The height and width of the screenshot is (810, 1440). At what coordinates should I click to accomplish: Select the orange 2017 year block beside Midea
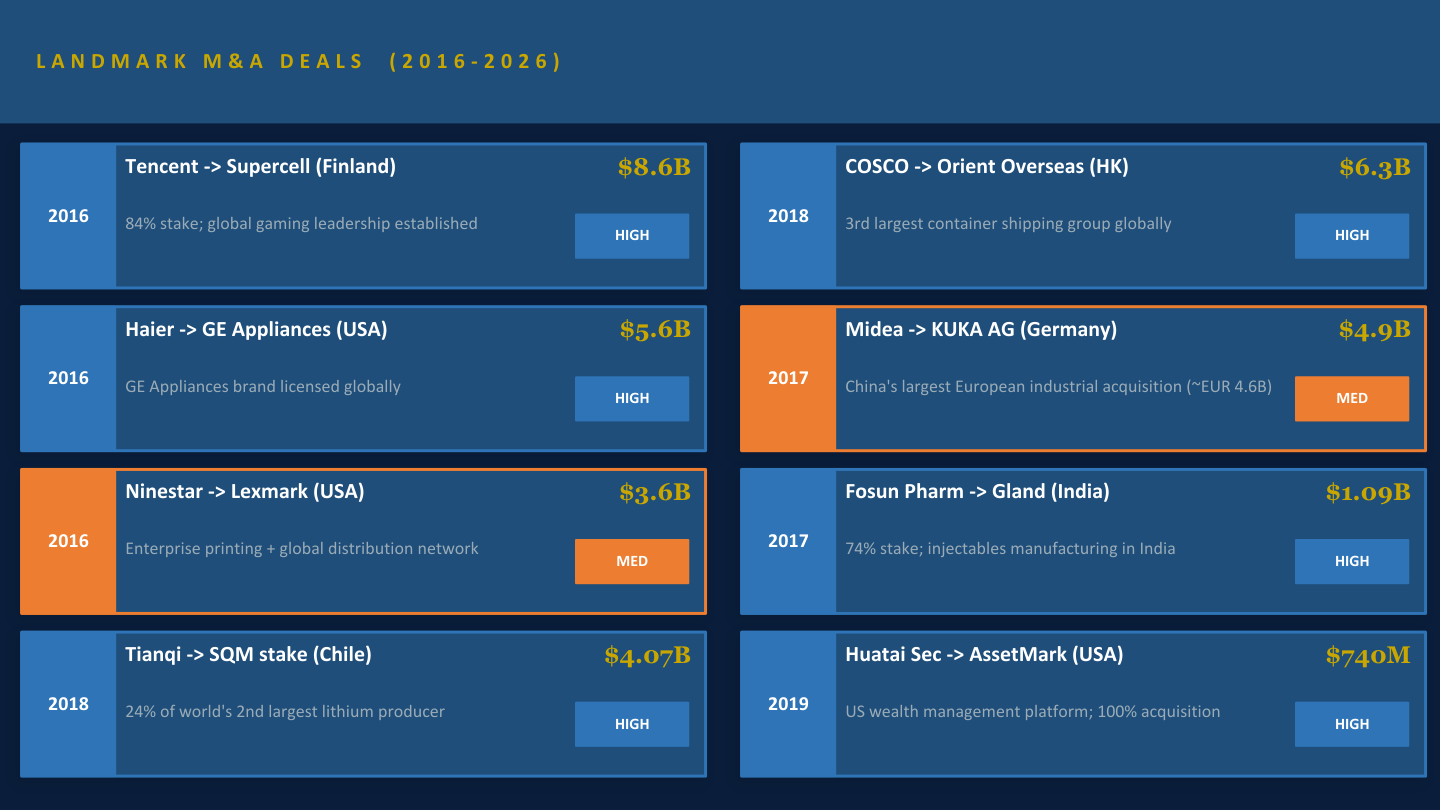788,378
